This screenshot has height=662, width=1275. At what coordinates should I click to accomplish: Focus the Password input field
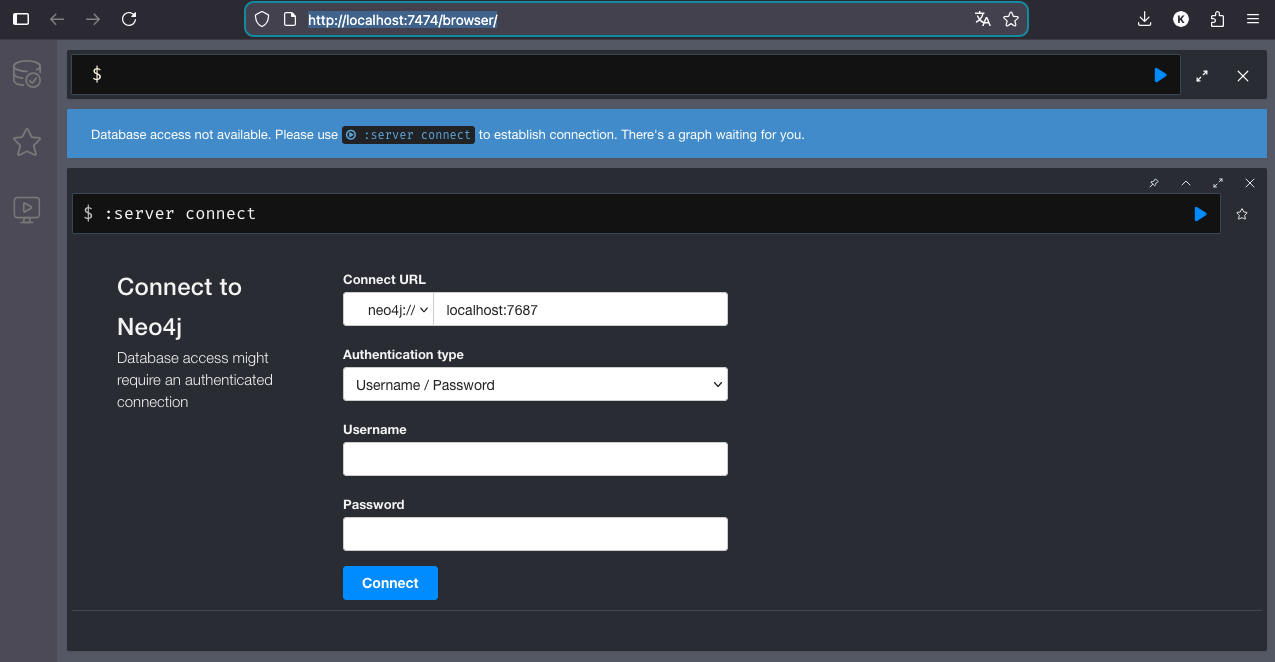[x=535, y=534]
